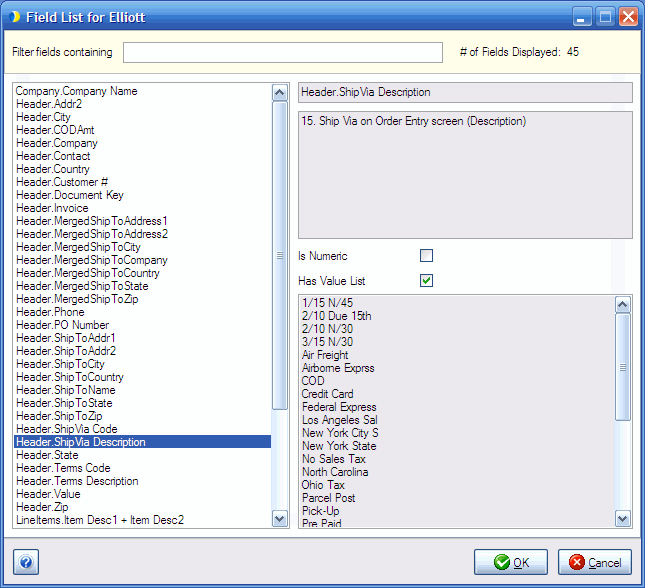Click the selected field name box at top right
Image resolution: width=645 pixels, height=588 pixels.
click(465, 93)
